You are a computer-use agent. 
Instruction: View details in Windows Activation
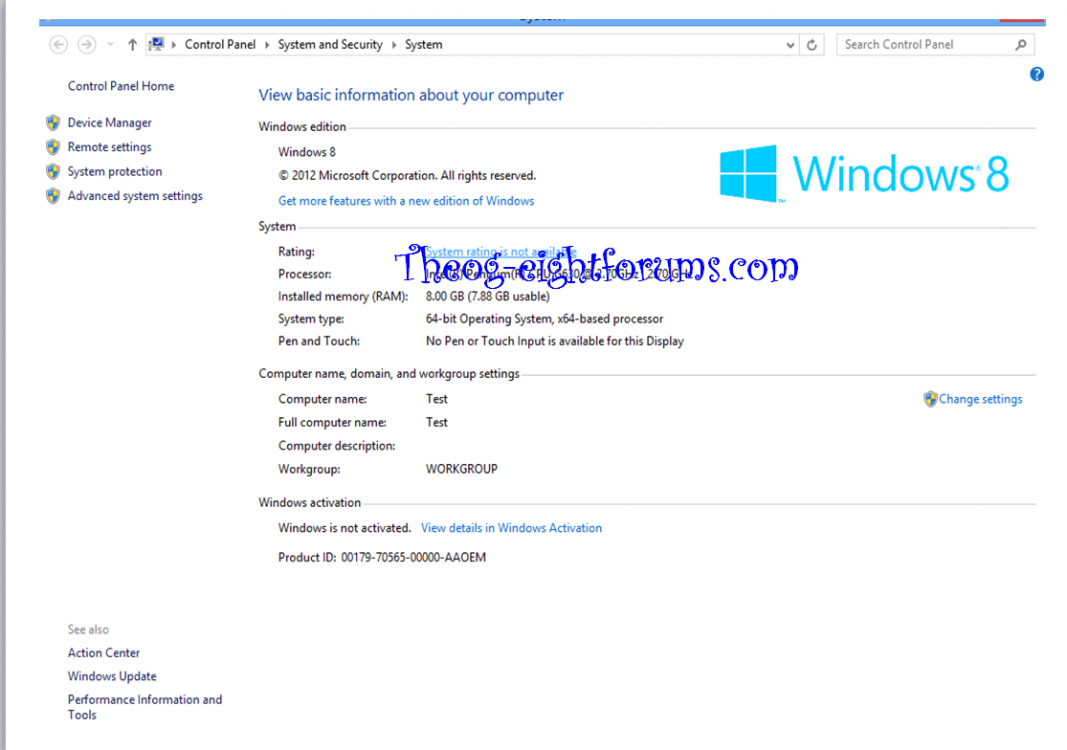511,528
